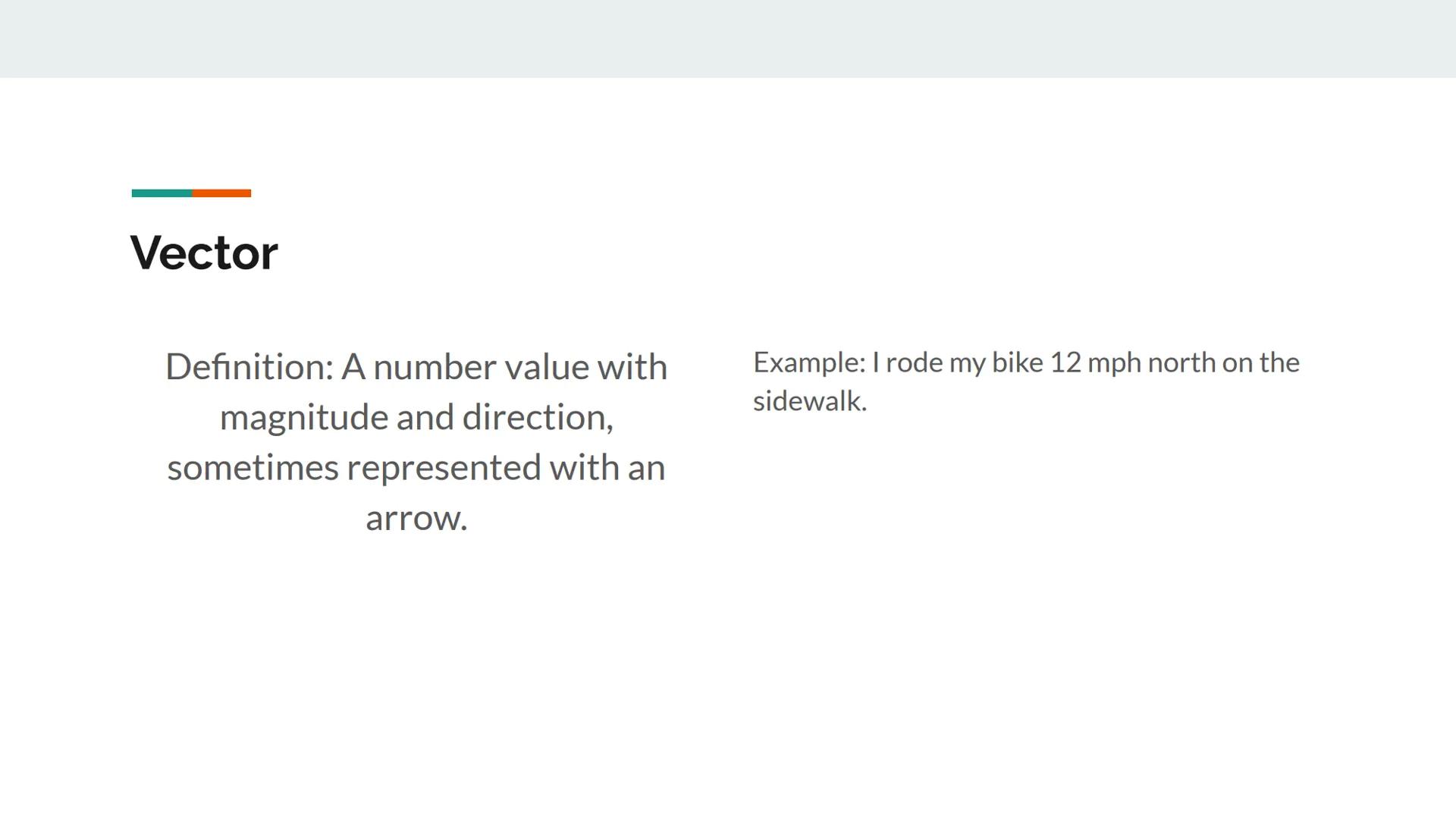Click the "Example:" label in the right text
This screenshot has height=819, width=1456.
pyautogui.click(x=809, y=362)
